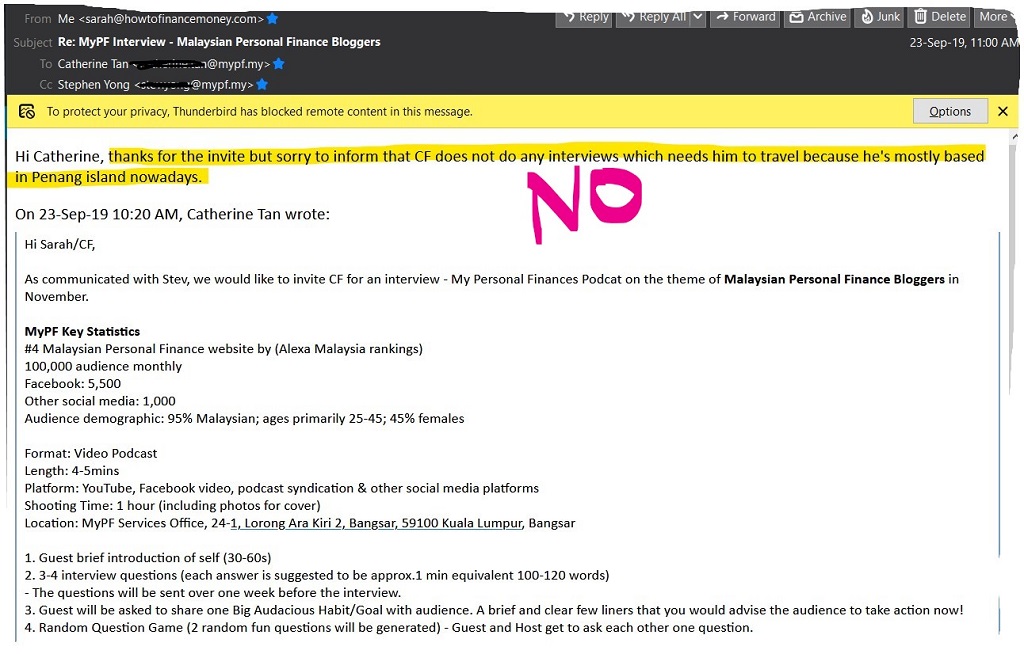The image size is (1024, 654).
Task: Open the Lorong Ara Kiri address link
Action: (x=377, y=523)
